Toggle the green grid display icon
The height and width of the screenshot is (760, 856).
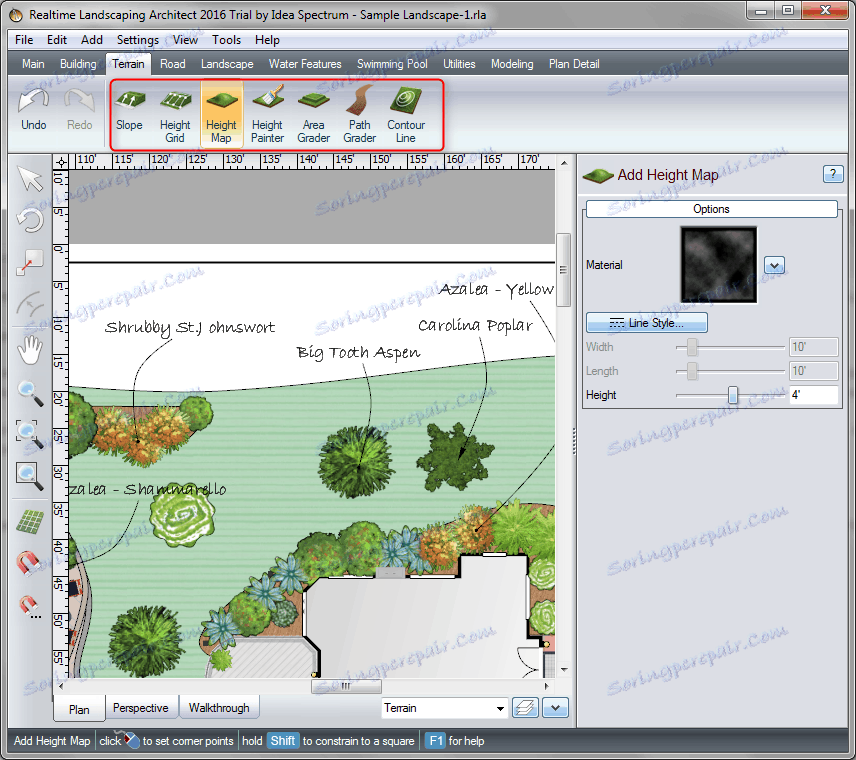click(31, 522)
